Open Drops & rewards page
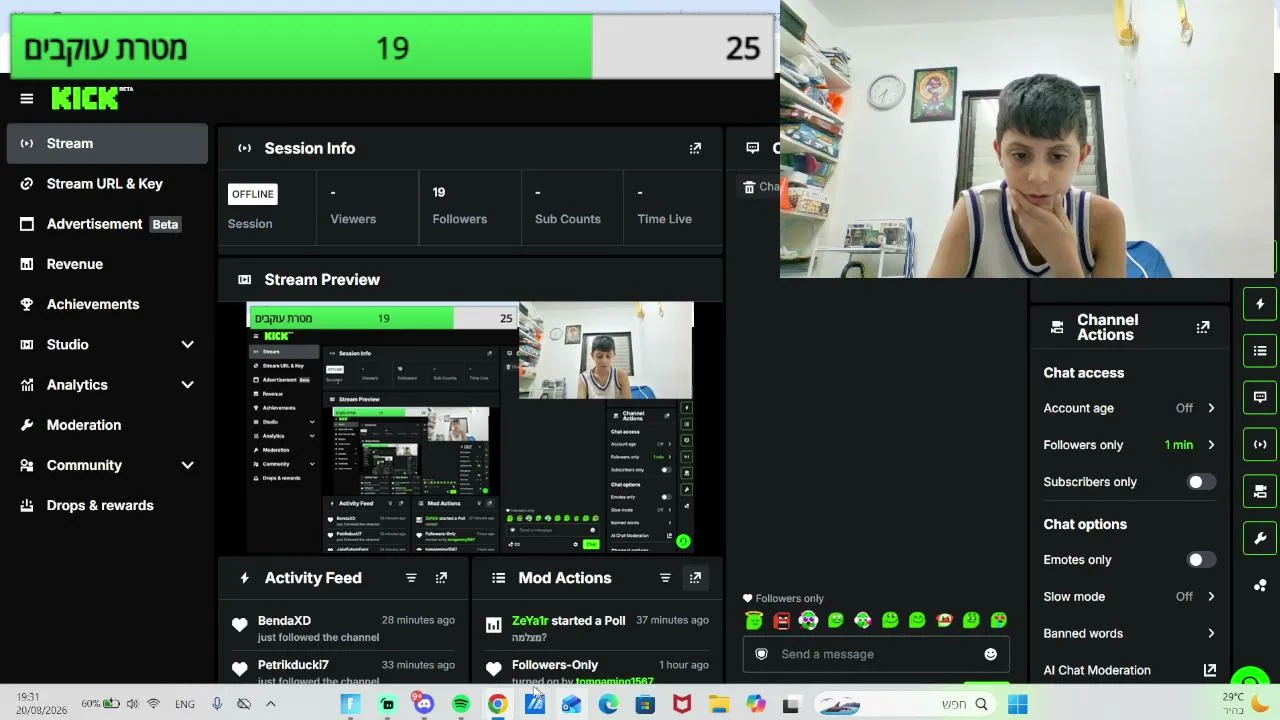 (x=107, y=505)
